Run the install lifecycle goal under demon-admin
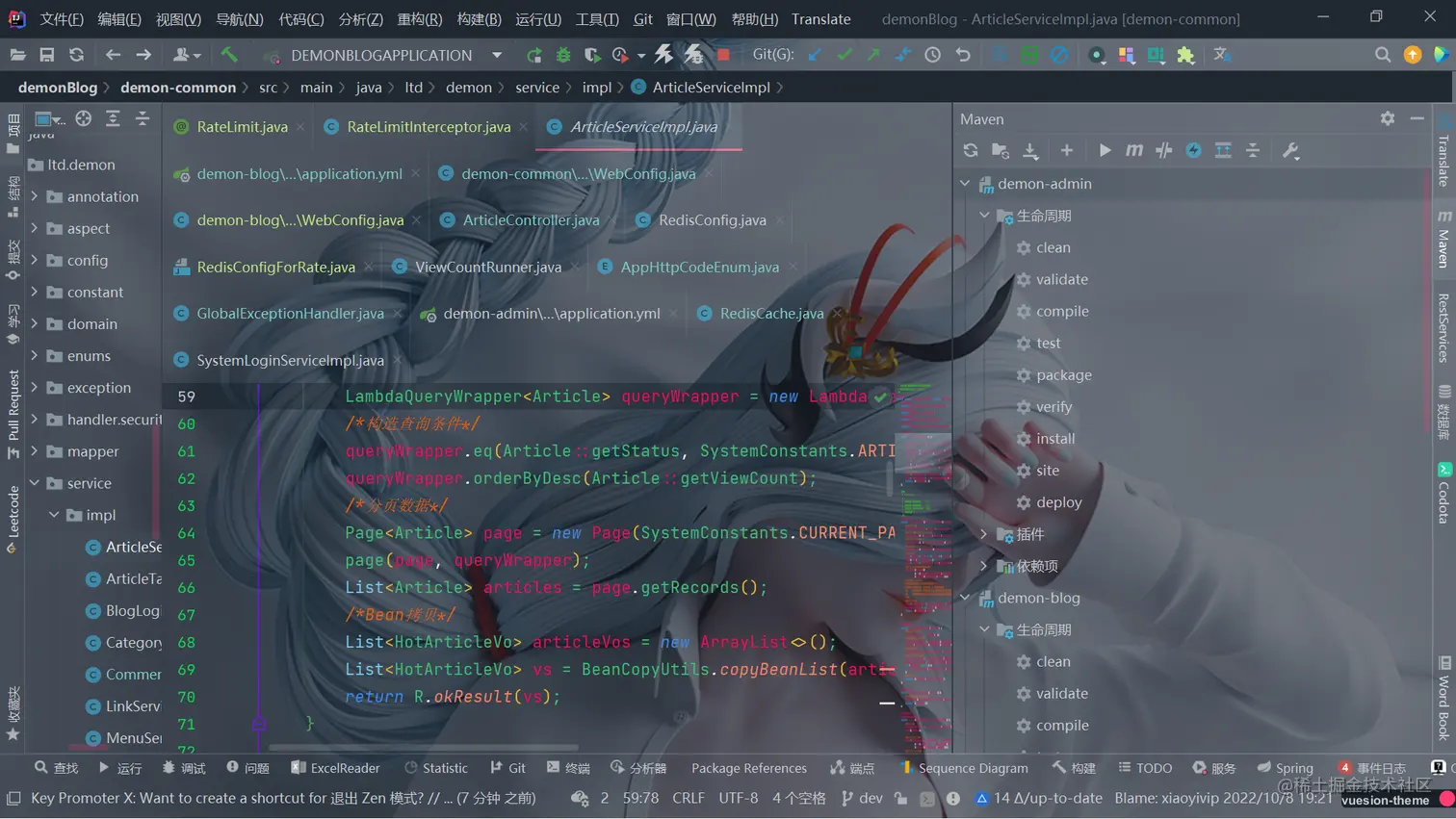This screenshot has height=819, width=1456. [x=1055, y=438]
